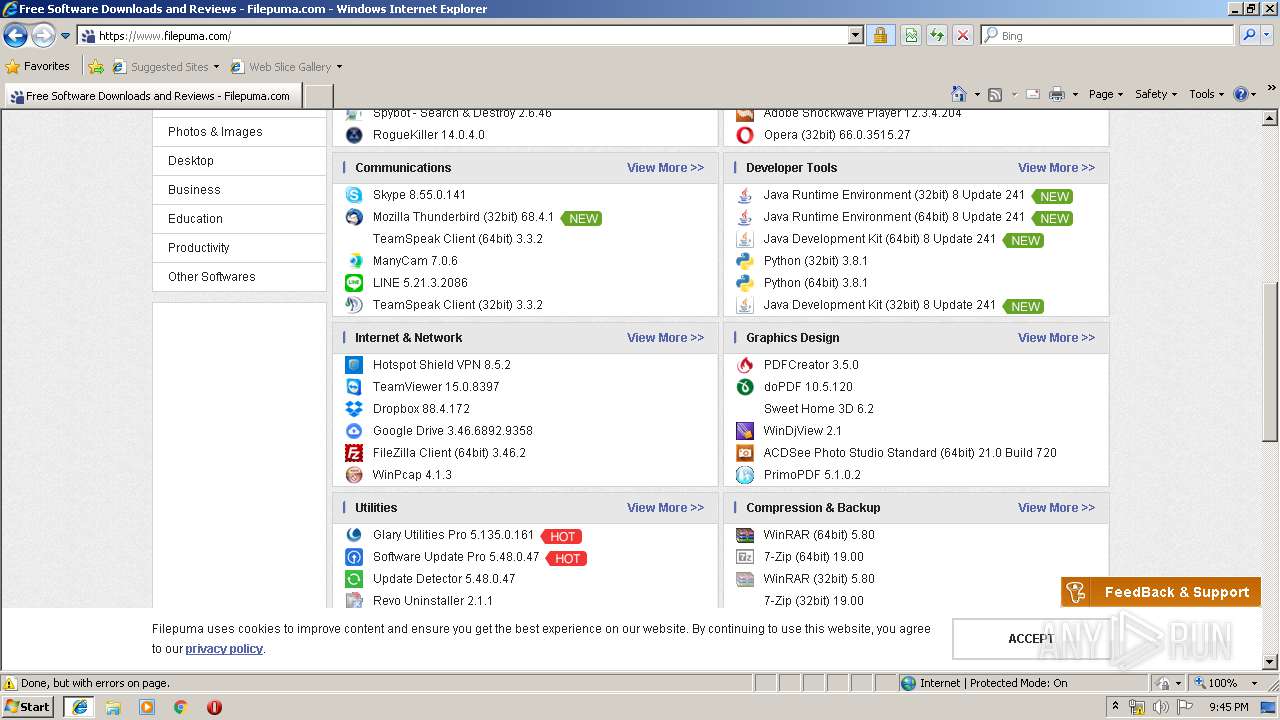The height and width of the screenshot is (720, 1280).
Task: Click the PDFCreator icon
Action: [x=745, y=365]
